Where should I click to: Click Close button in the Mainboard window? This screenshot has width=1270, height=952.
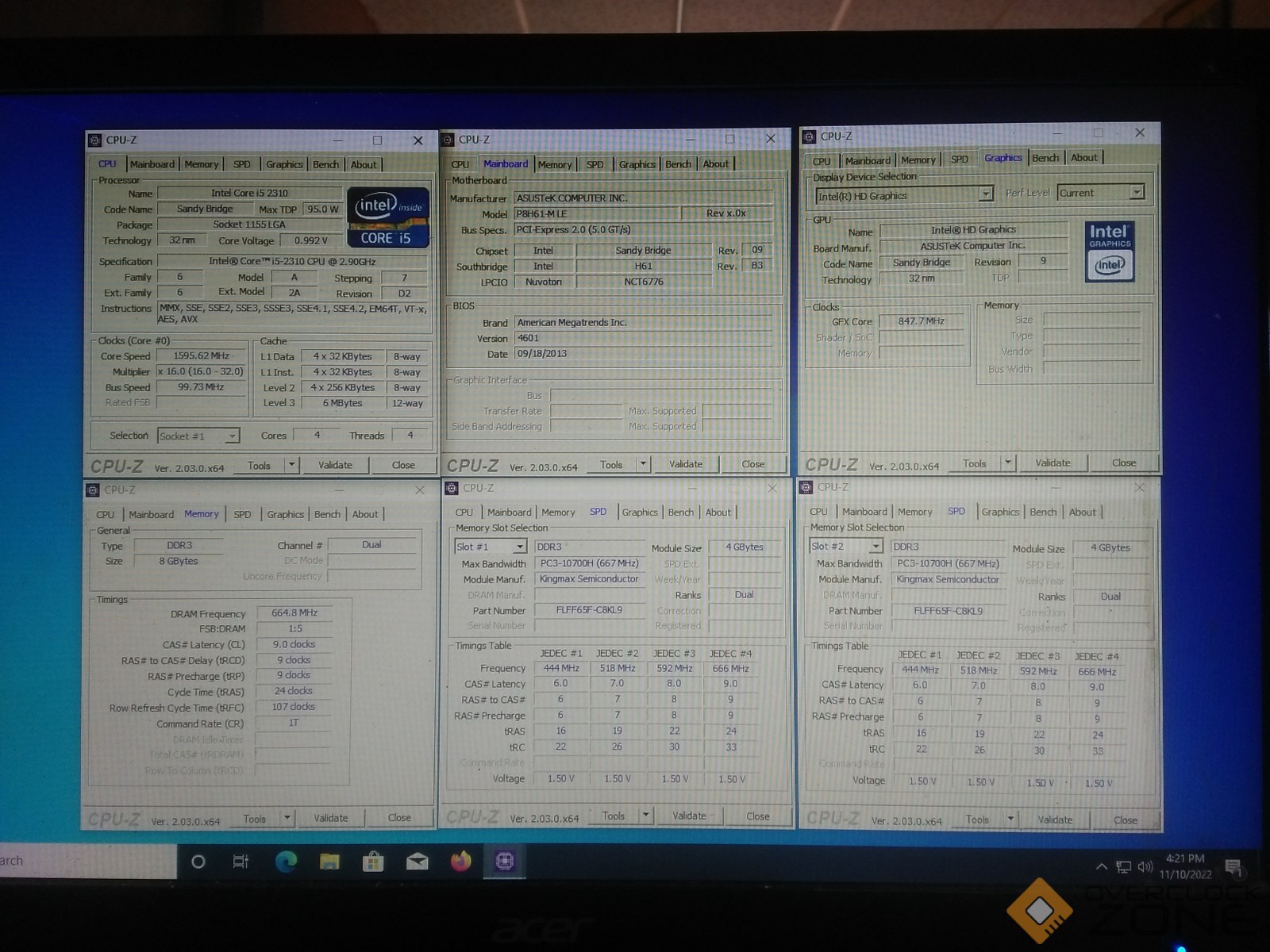coord(753,464)
